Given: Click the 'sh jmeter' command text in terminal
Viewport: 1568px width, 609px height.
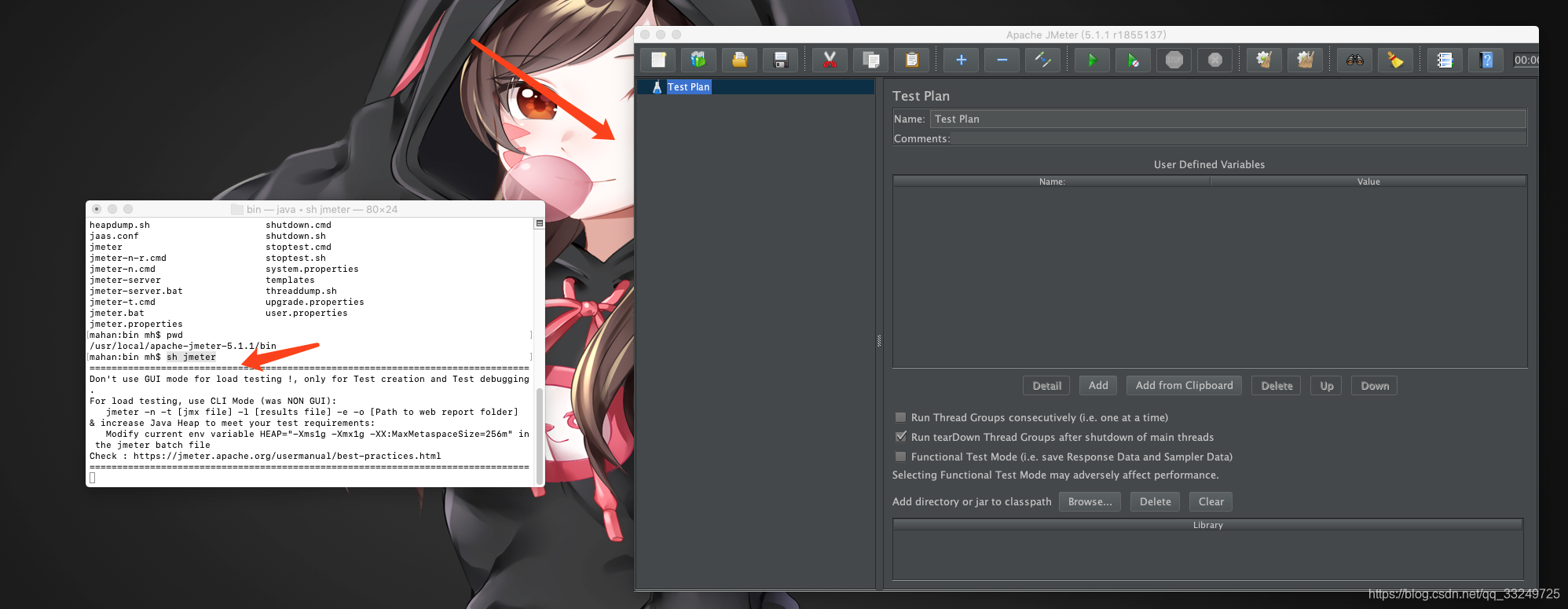Looking at the screenshot, I should click(191, 357).
